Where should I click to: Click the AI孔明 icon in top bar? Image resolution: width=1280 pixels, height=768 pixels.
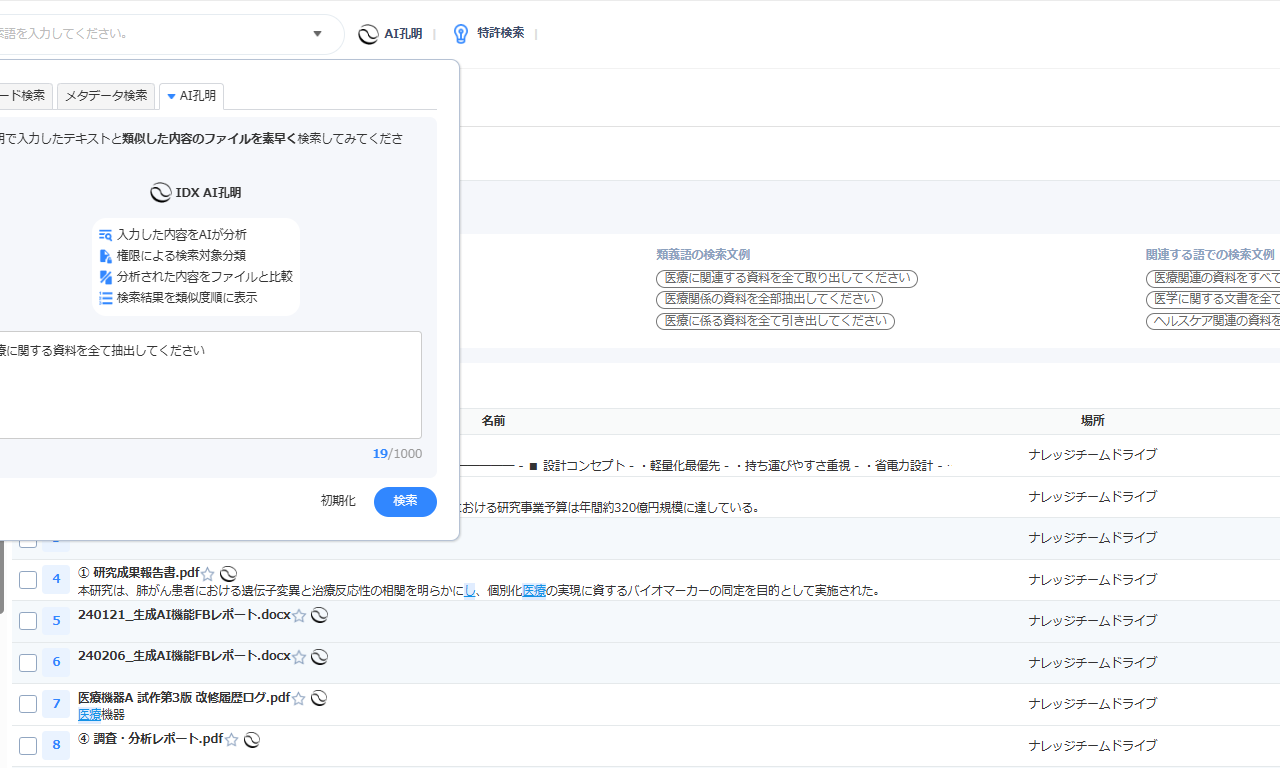click(x=369, y=34)
